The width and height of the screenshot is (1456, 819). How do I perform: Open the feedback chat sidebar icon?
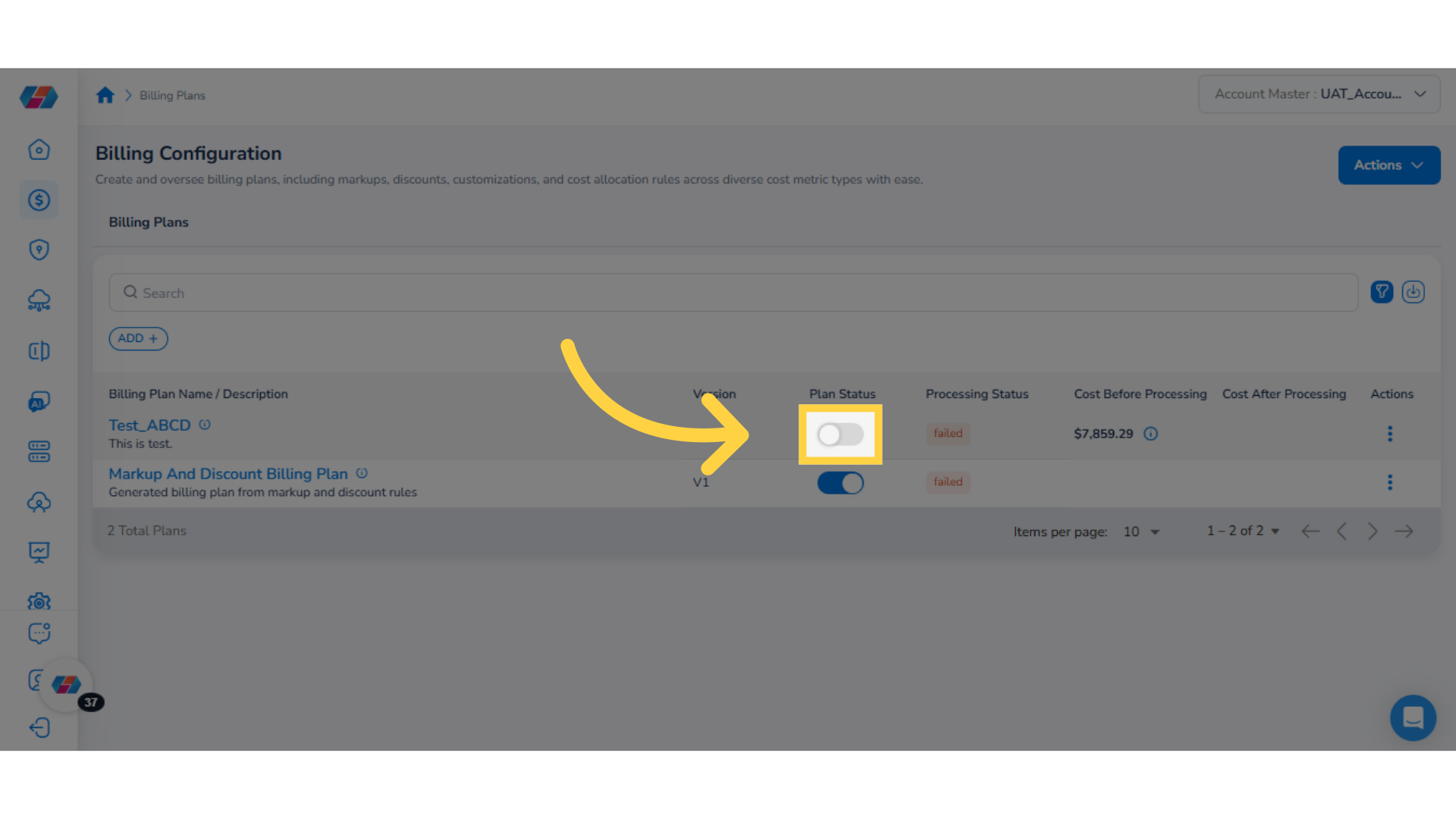[x=39, y=632]
